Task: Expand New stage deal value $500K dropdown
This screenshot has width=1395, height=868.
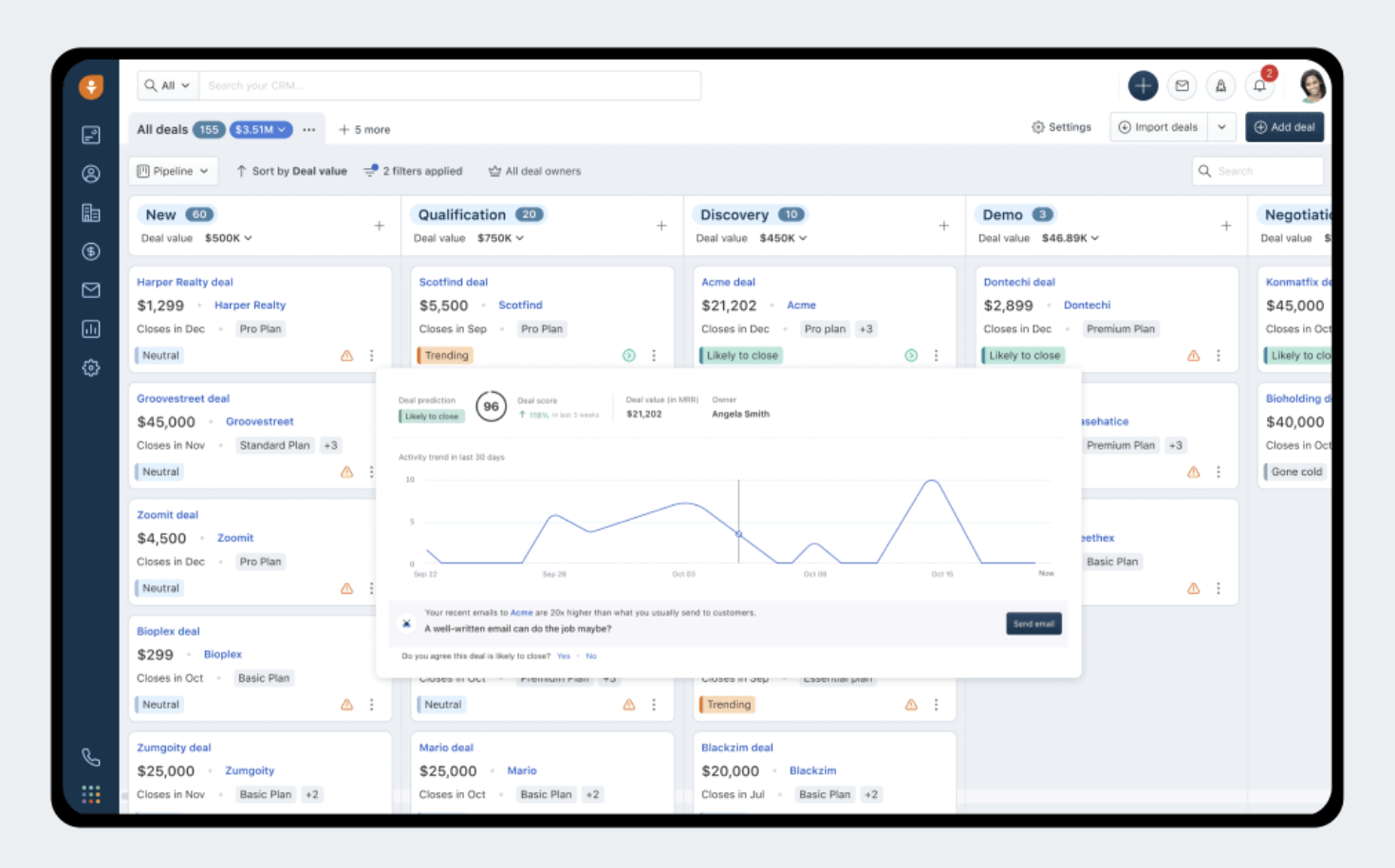Action: (x=229, y=238)
